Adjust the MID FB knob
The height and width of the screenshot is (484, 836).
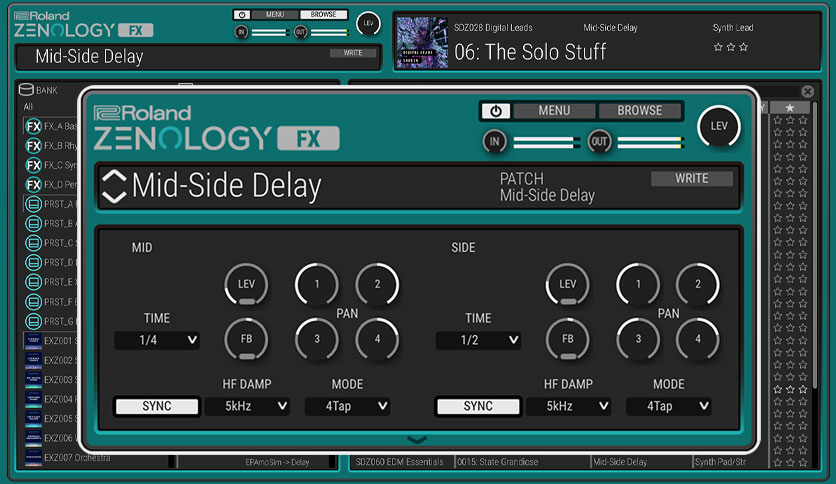point(246,339)
